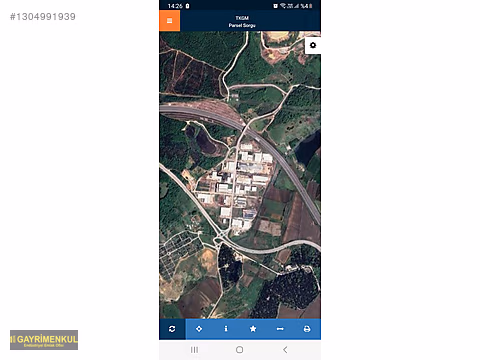Click the road interchange junction on the map
Viewport: 480px width, 360px height.
point(221,237)
